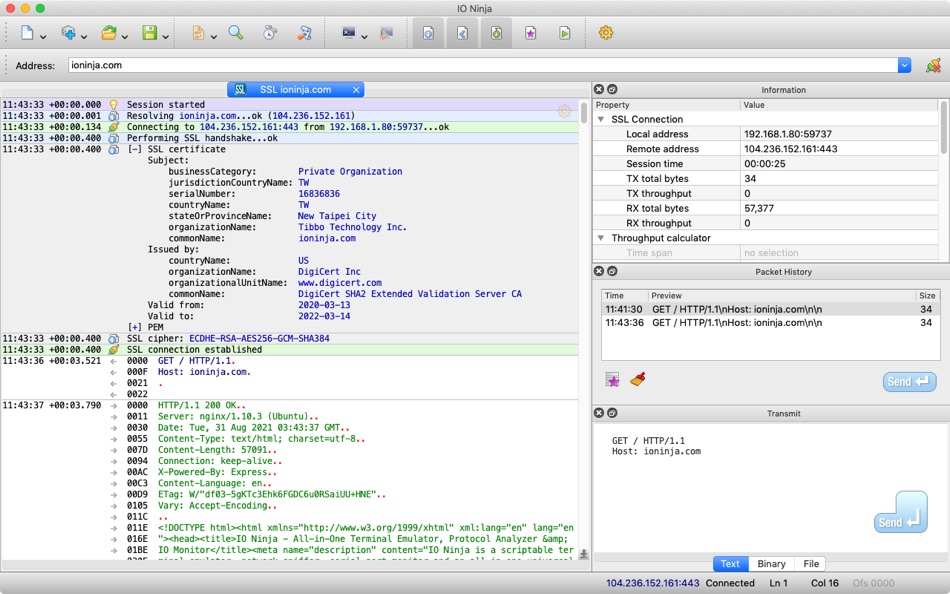Click the ioninja.com link in Resolving line
The height and width of the screenshot is (594, 950).
click(x=208, y=116)
